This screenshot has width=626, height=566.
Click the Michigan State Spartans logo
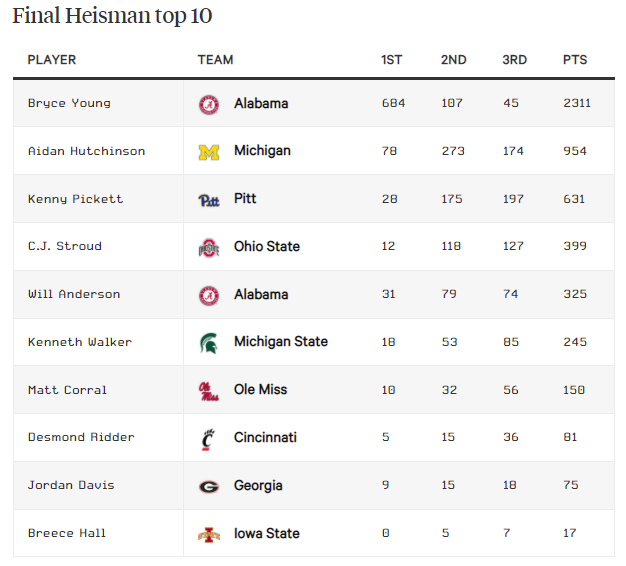pos(208,343)
